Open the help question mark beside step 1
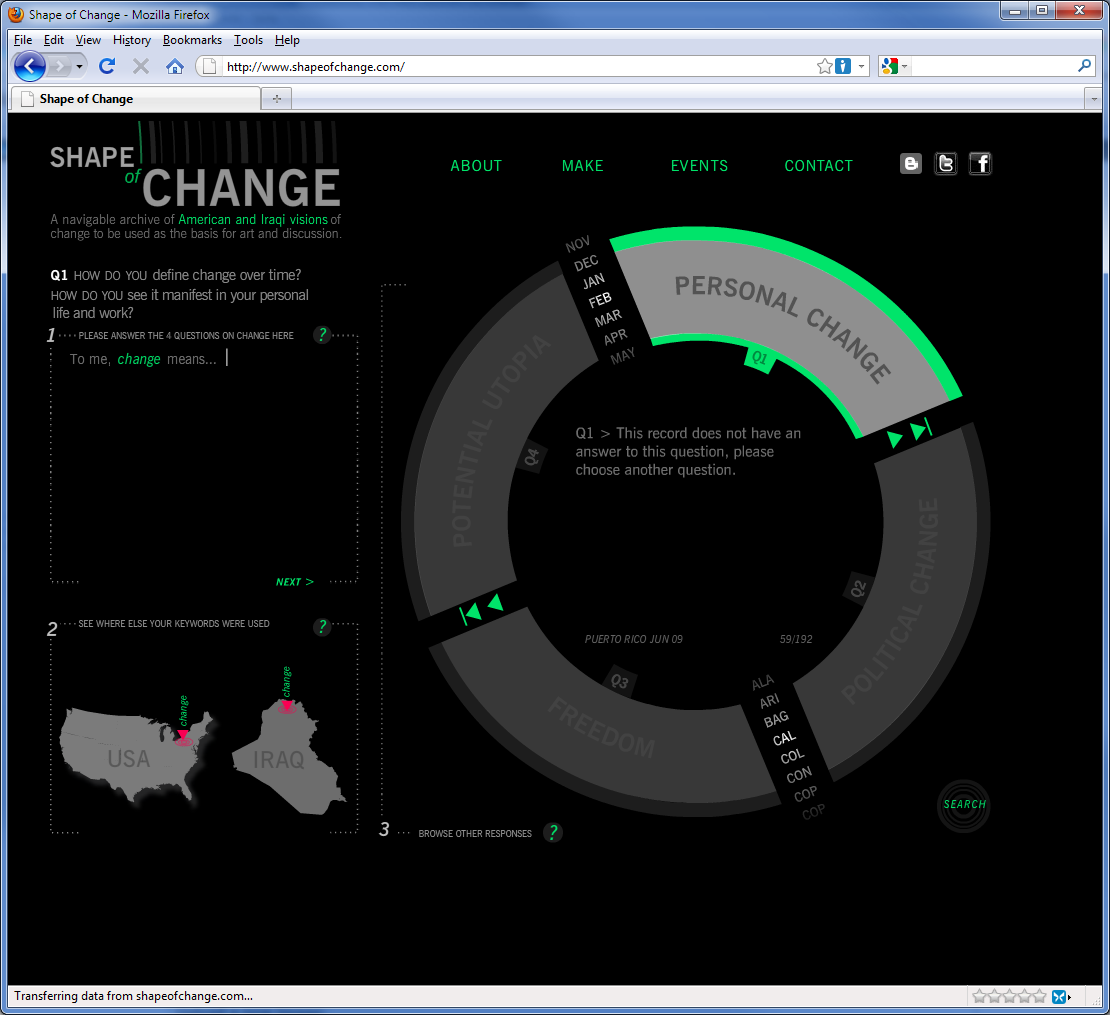 tap(321, 334)
